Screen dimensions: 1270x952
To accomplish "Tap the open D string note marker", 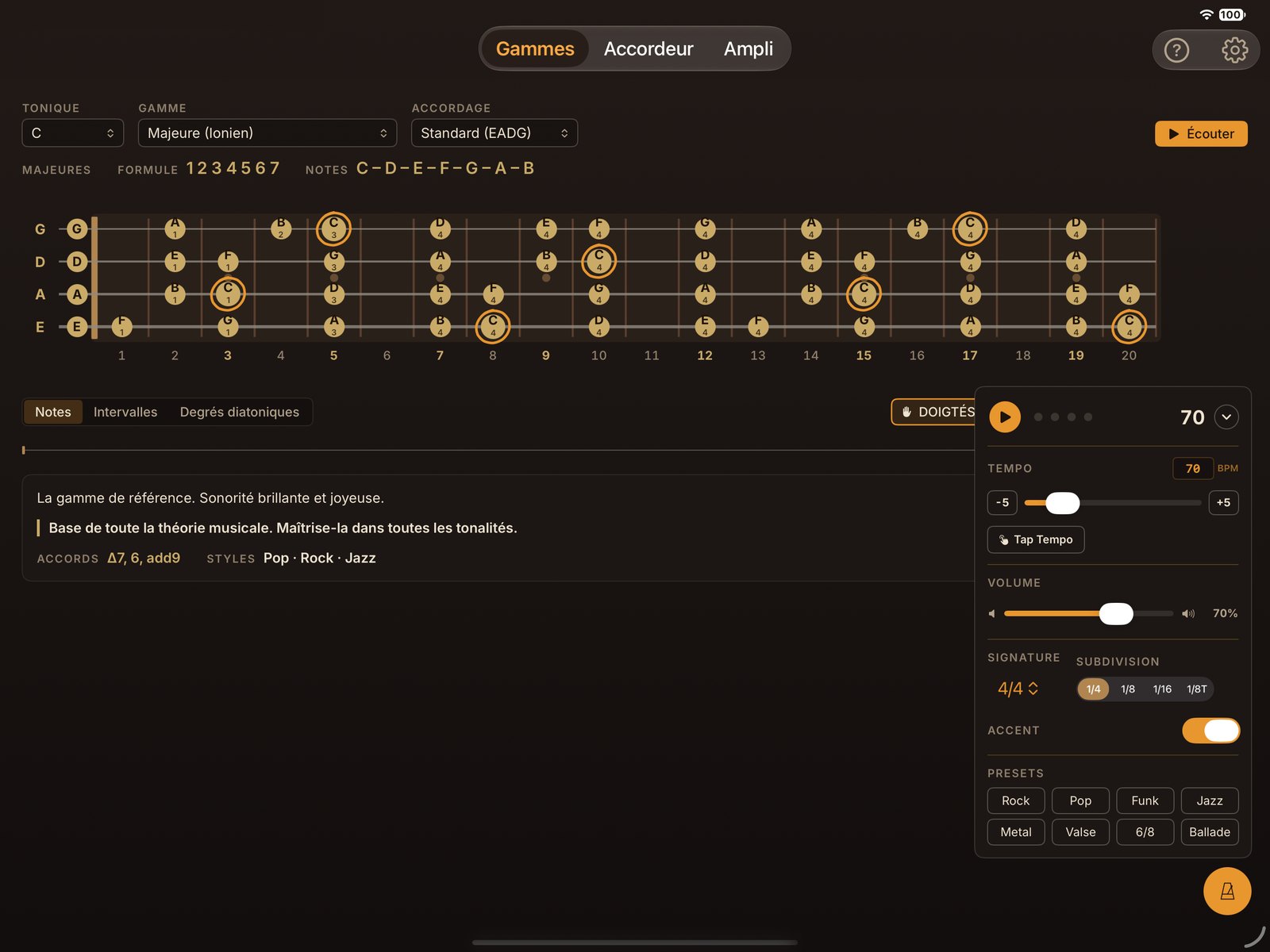I will (x=77, y=262).
